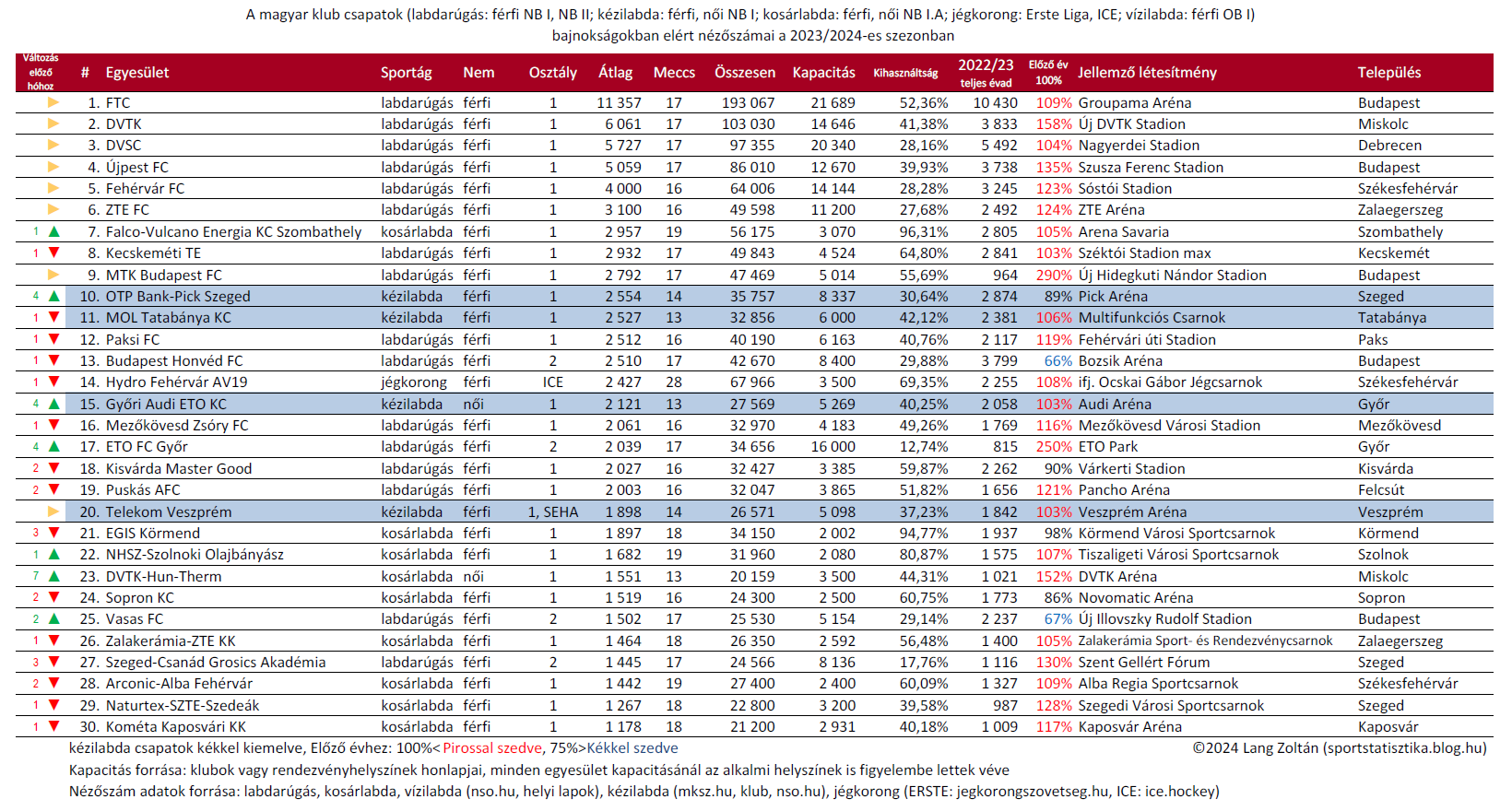Click the Jellemző létesítmény column header
The width and height of the screenshot is (1512, 811).
click(x=1148, y=72)
